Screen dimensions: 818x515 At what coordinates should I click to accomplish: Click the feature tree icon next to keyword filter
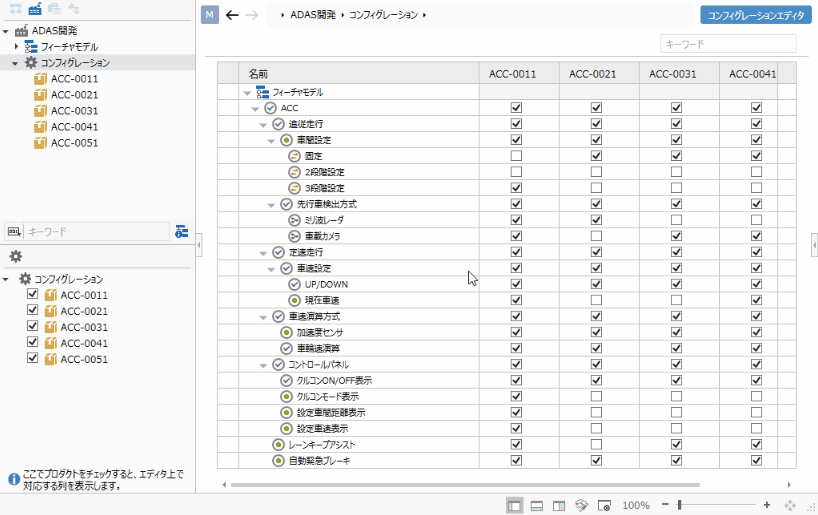[182, 231]
